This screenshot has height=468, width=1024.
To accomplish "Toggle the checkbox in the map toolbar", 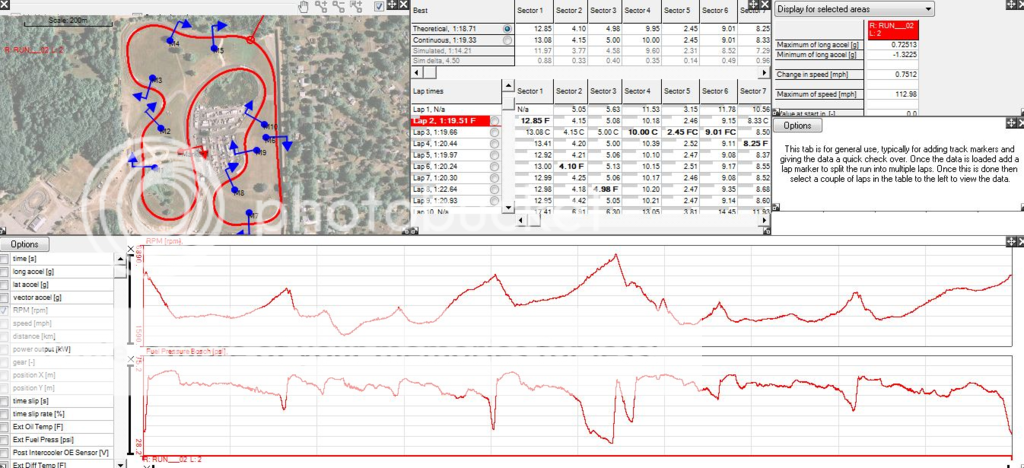I will click(378, 6).
